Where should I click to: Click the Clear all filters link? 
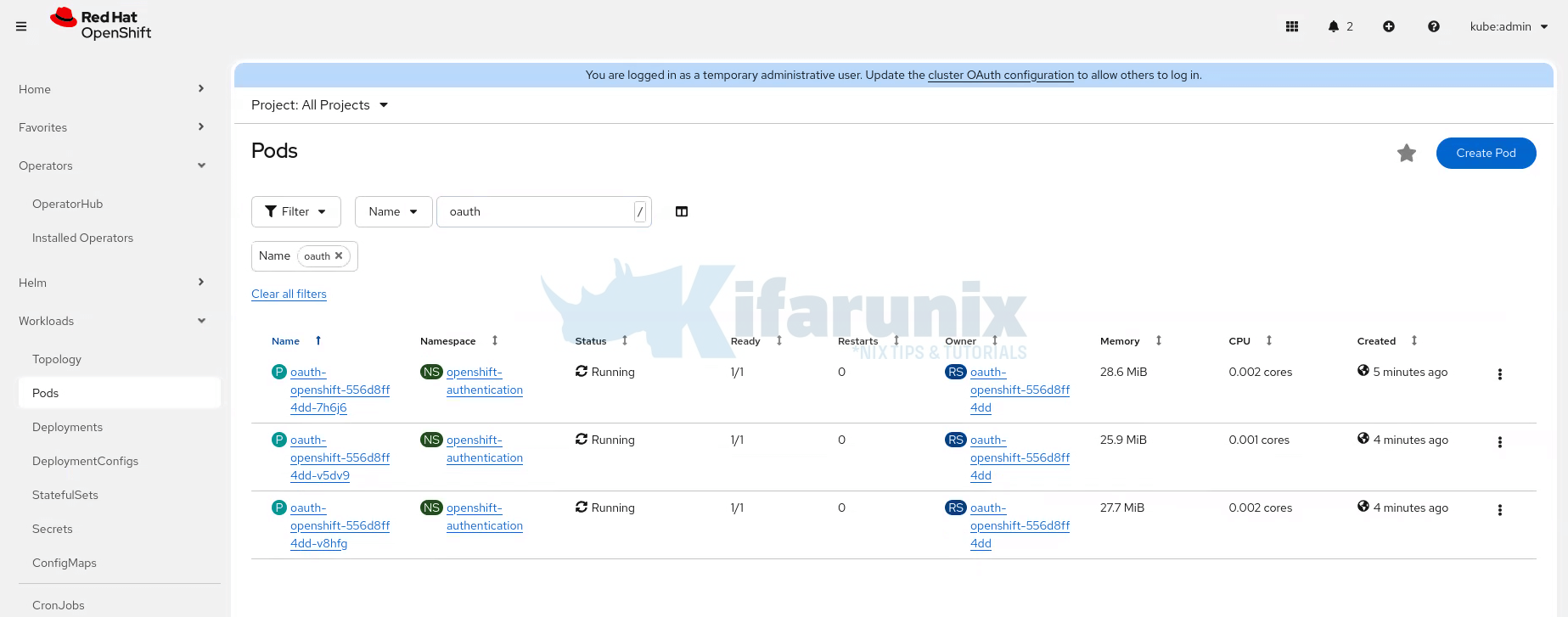(289, 294)
